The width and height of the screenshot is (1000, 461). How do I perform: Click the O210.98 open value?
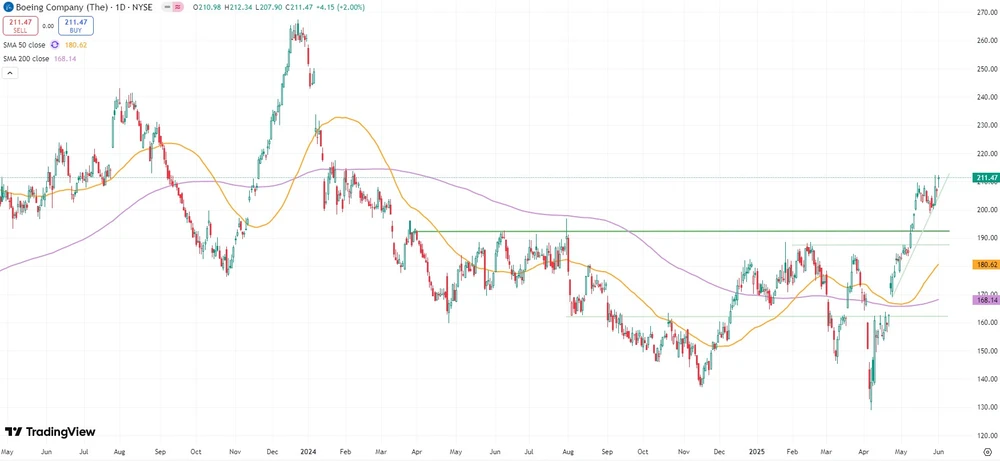(x=207, y=7)
